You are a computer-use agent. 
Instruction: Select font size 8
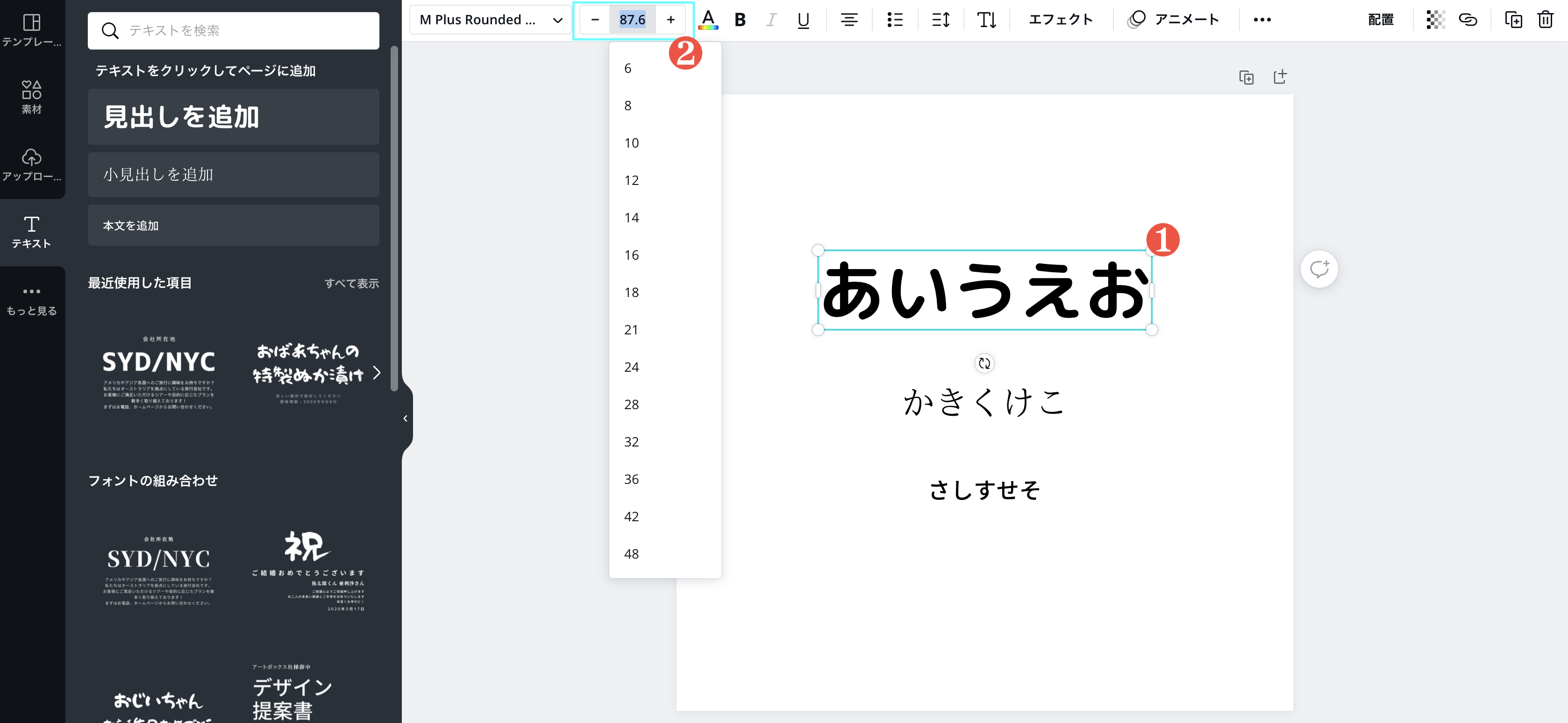(x=665, y=106)
